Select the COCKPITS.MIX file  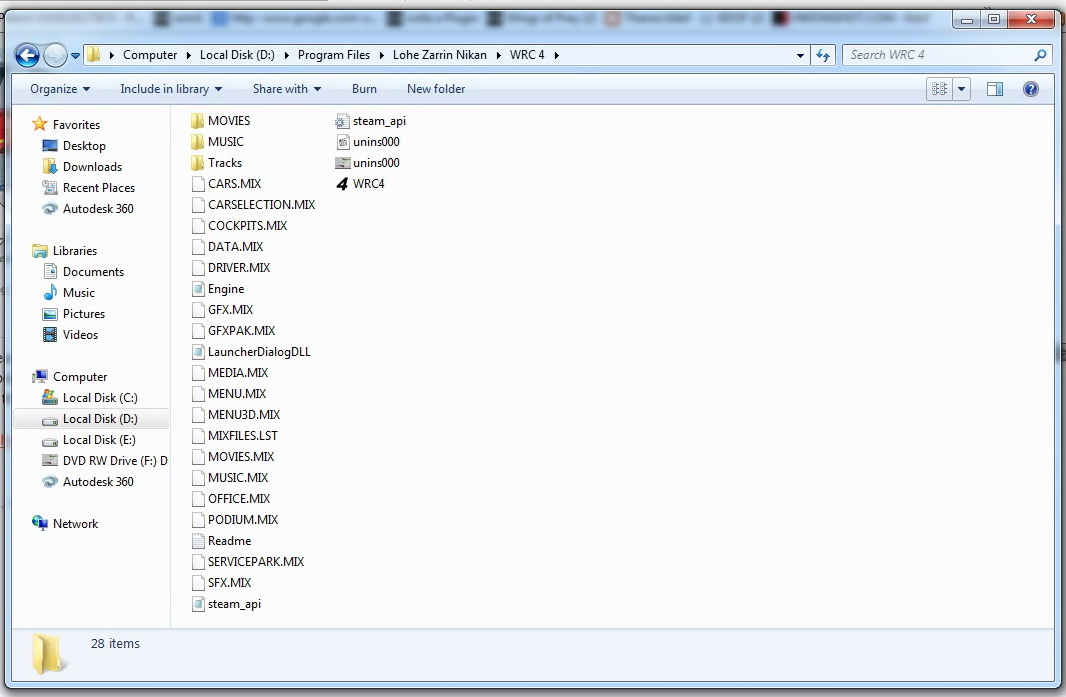click(247, 226)
